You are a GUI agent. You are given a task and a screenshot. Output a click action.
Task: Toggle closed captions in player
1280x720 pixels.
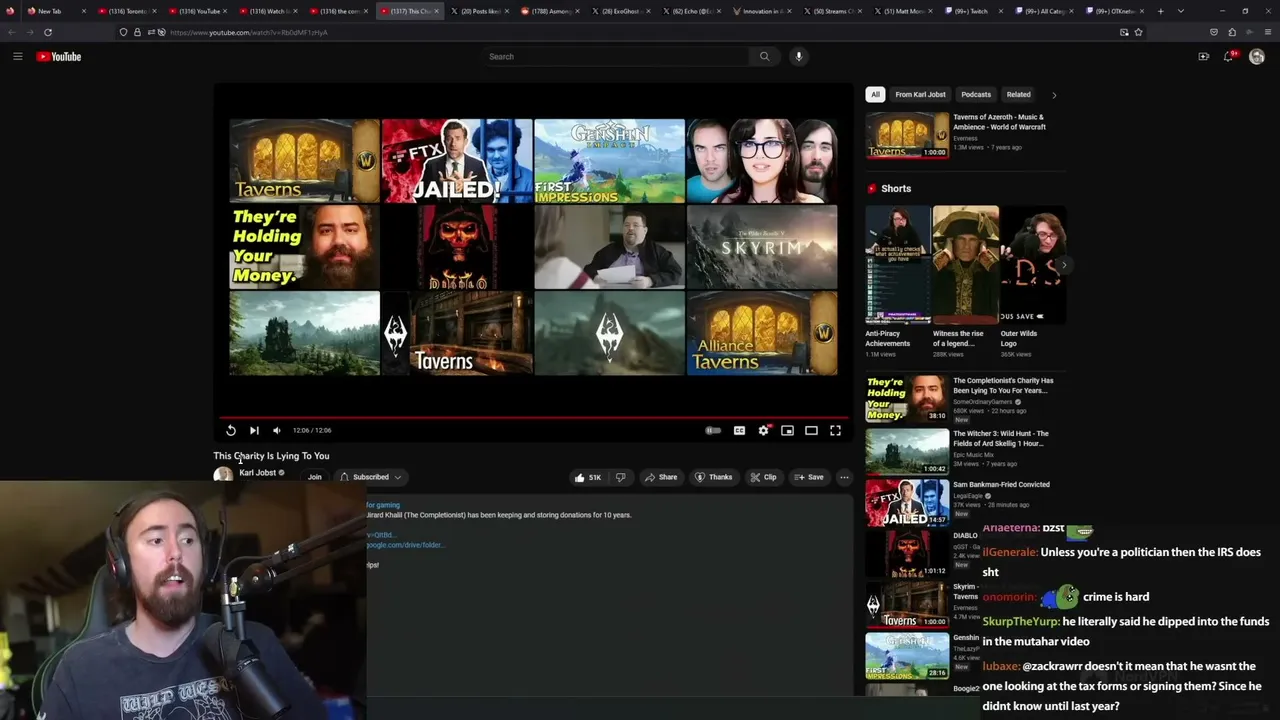coord(739,430)
